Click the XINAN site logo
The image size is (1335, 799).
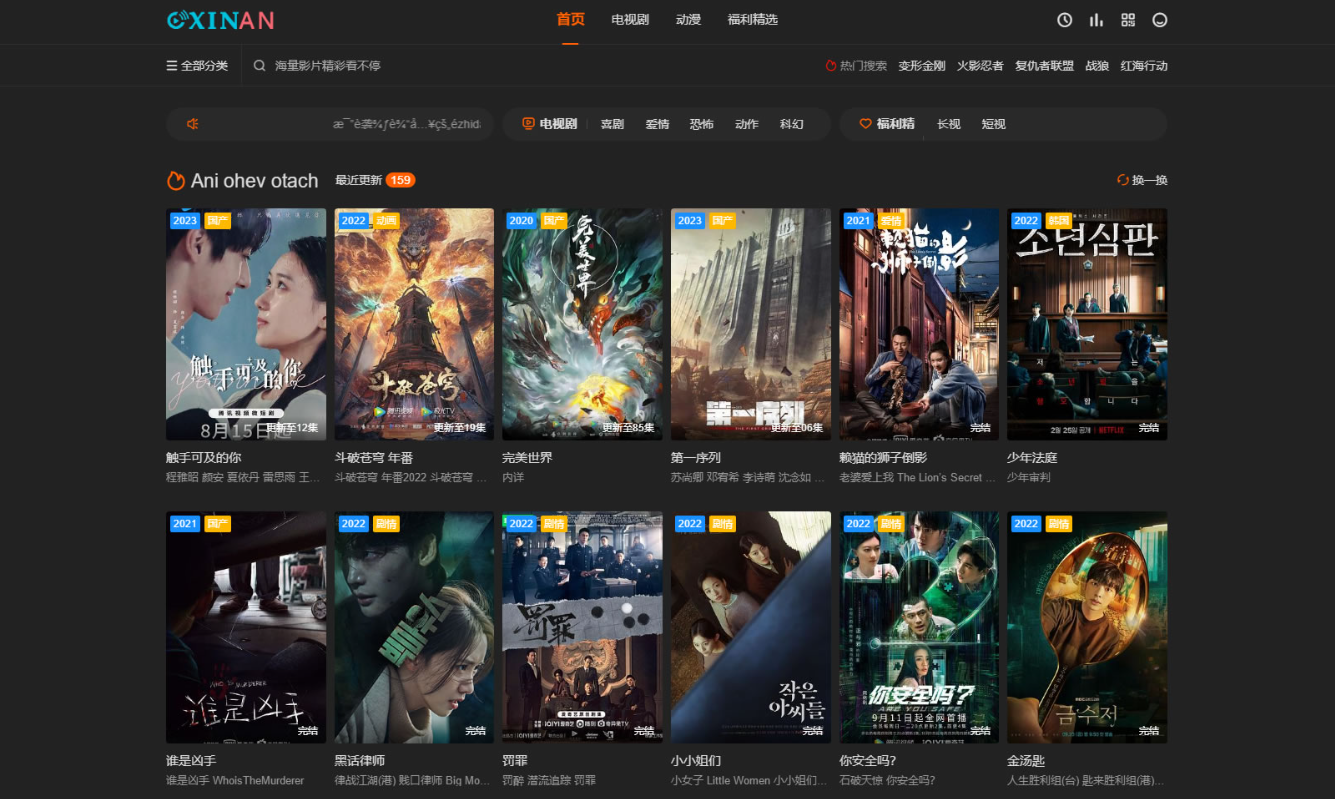(x=220, y=20)
